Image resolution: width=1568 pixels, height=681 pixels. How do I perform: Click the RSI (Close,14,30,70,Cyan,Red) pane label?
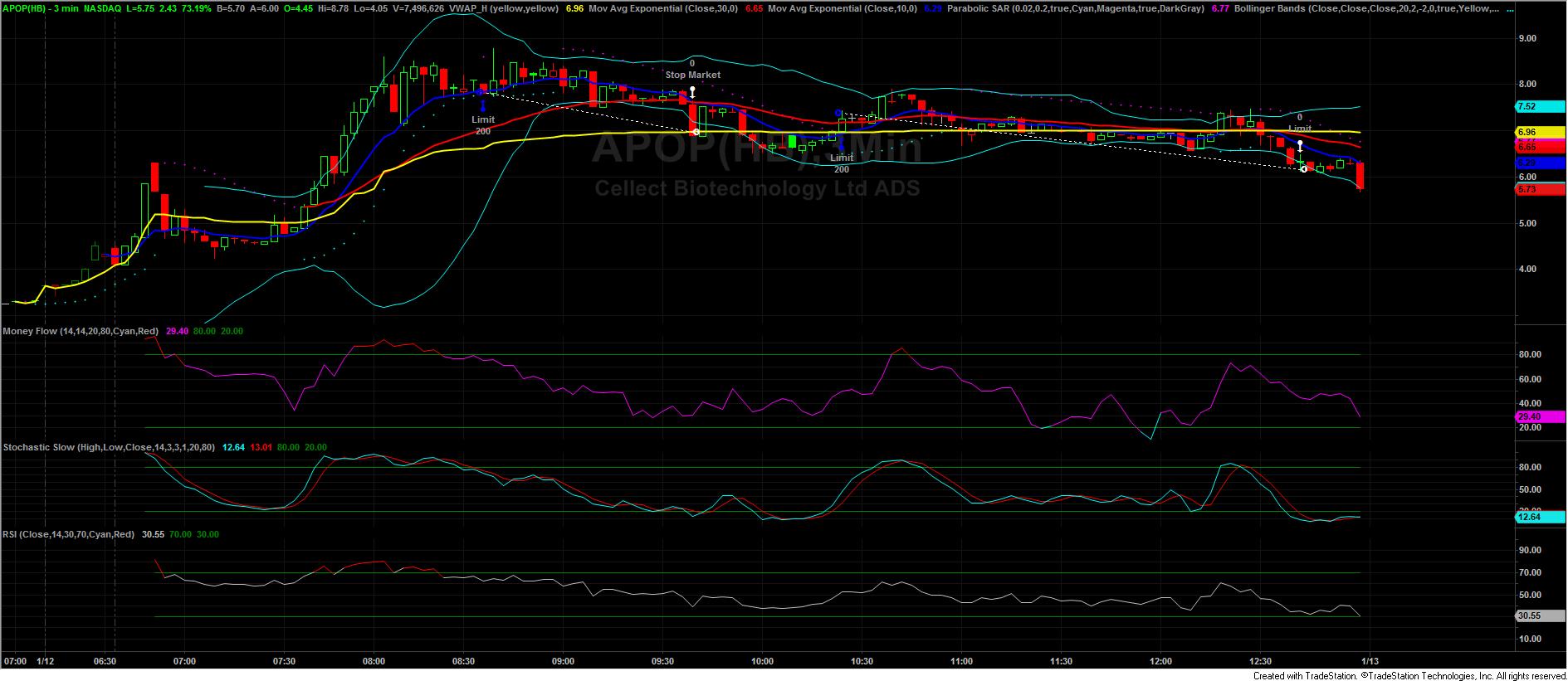pos(69,534)
